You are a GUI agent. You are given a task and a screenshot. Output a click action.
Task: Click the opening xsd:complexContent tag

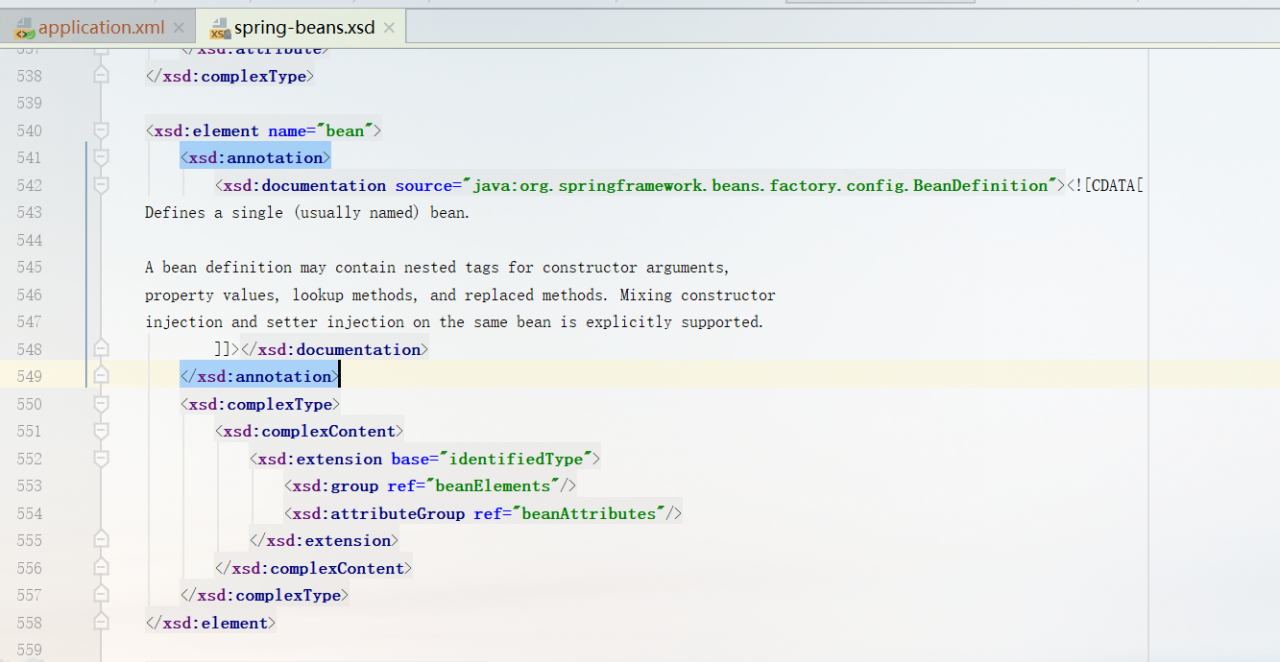click(309, 431)
